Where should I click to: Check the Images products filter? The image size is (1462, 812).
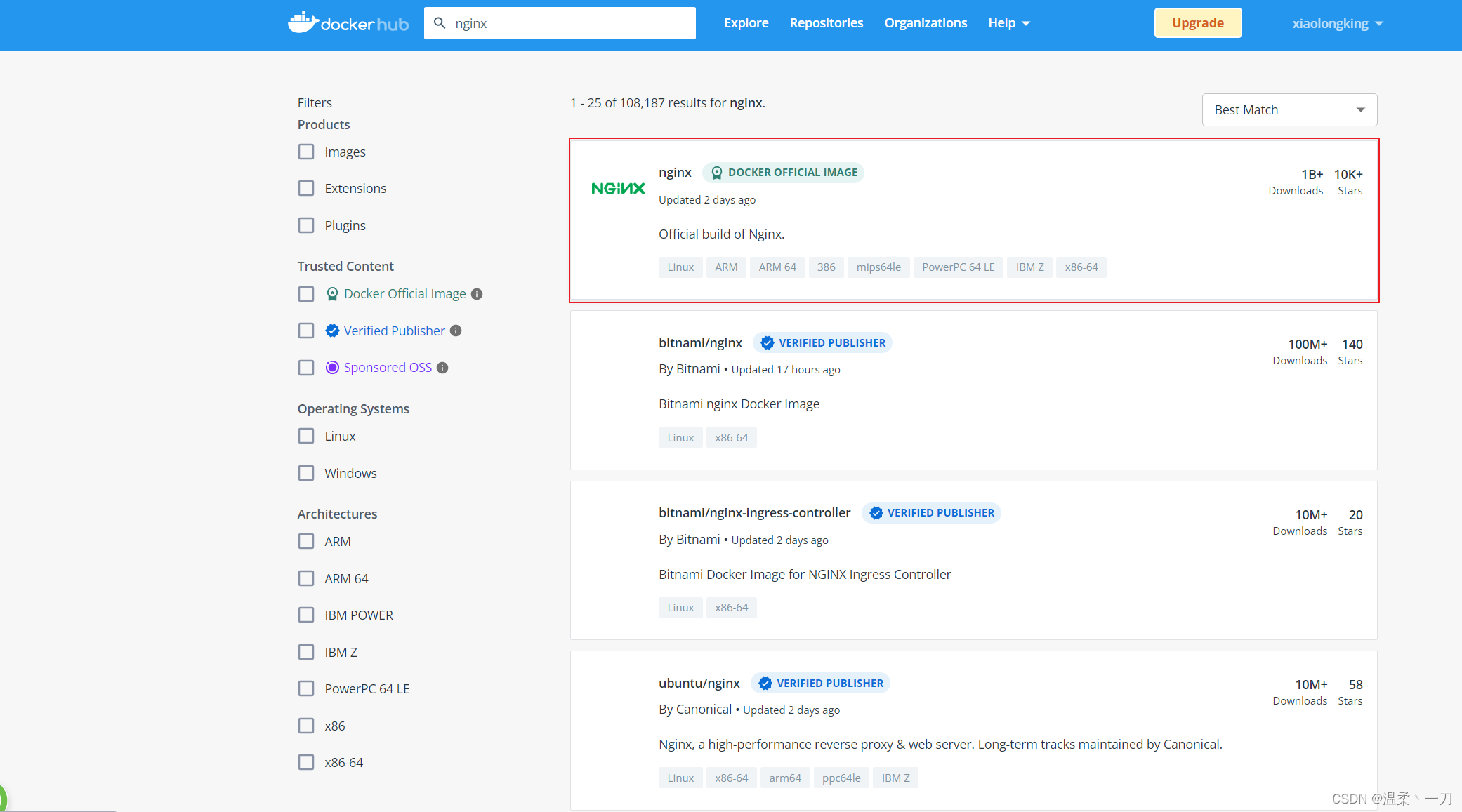[306, 152]
